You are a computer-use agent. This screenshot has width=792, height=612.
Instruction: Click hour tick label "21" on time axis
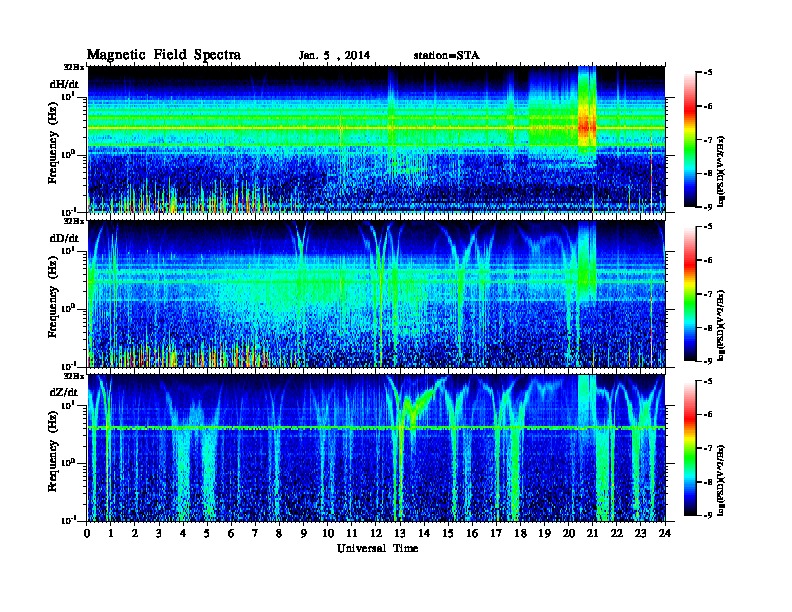[592, 533]
